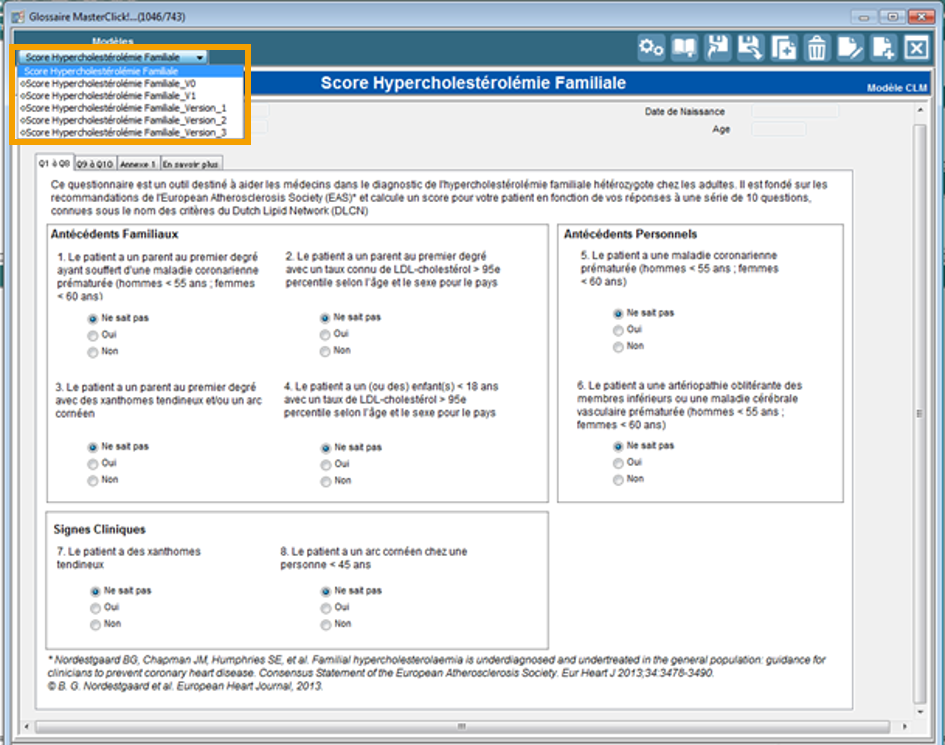Screen dimensions: 945x745
Task: Duplicate the model using the copy-plus icon
Action: (784, 48)
